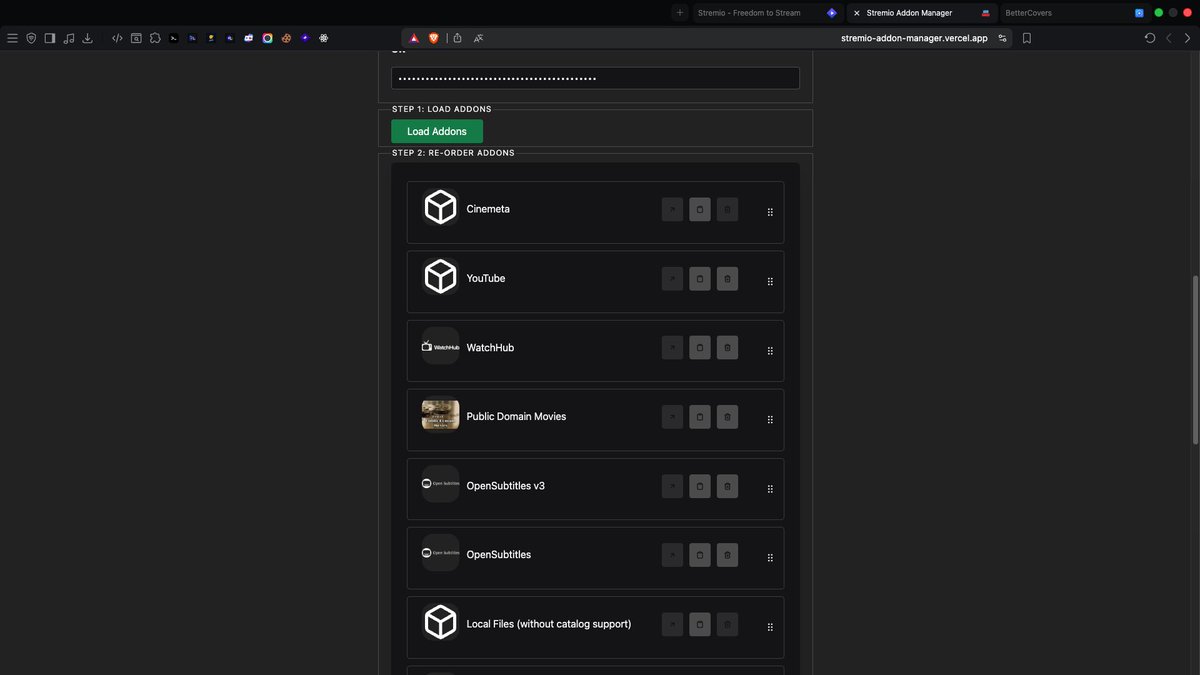Click trash icon for OpenSubtitles v3
The width and height of the screenshot is (1200, 675).
728,486
